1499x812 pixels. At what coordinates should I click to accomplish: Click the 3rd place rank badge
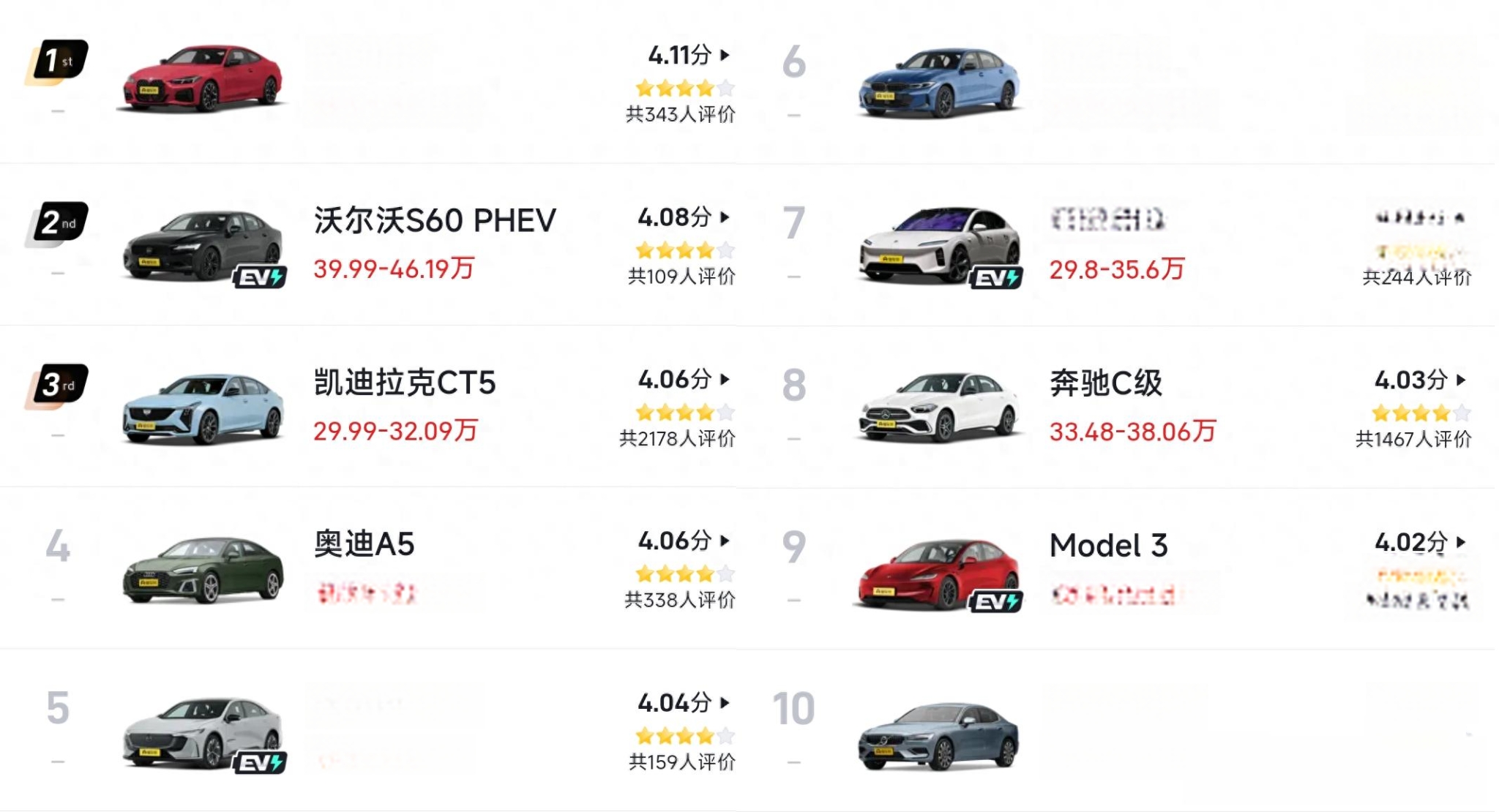click(57, 386)
